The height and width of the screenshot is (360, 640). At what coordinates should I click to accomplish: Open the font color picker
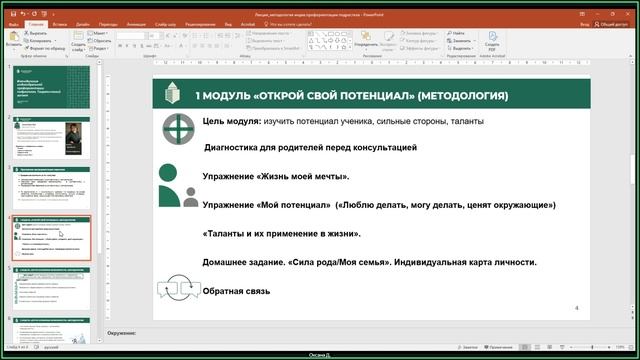pos(181,46)
